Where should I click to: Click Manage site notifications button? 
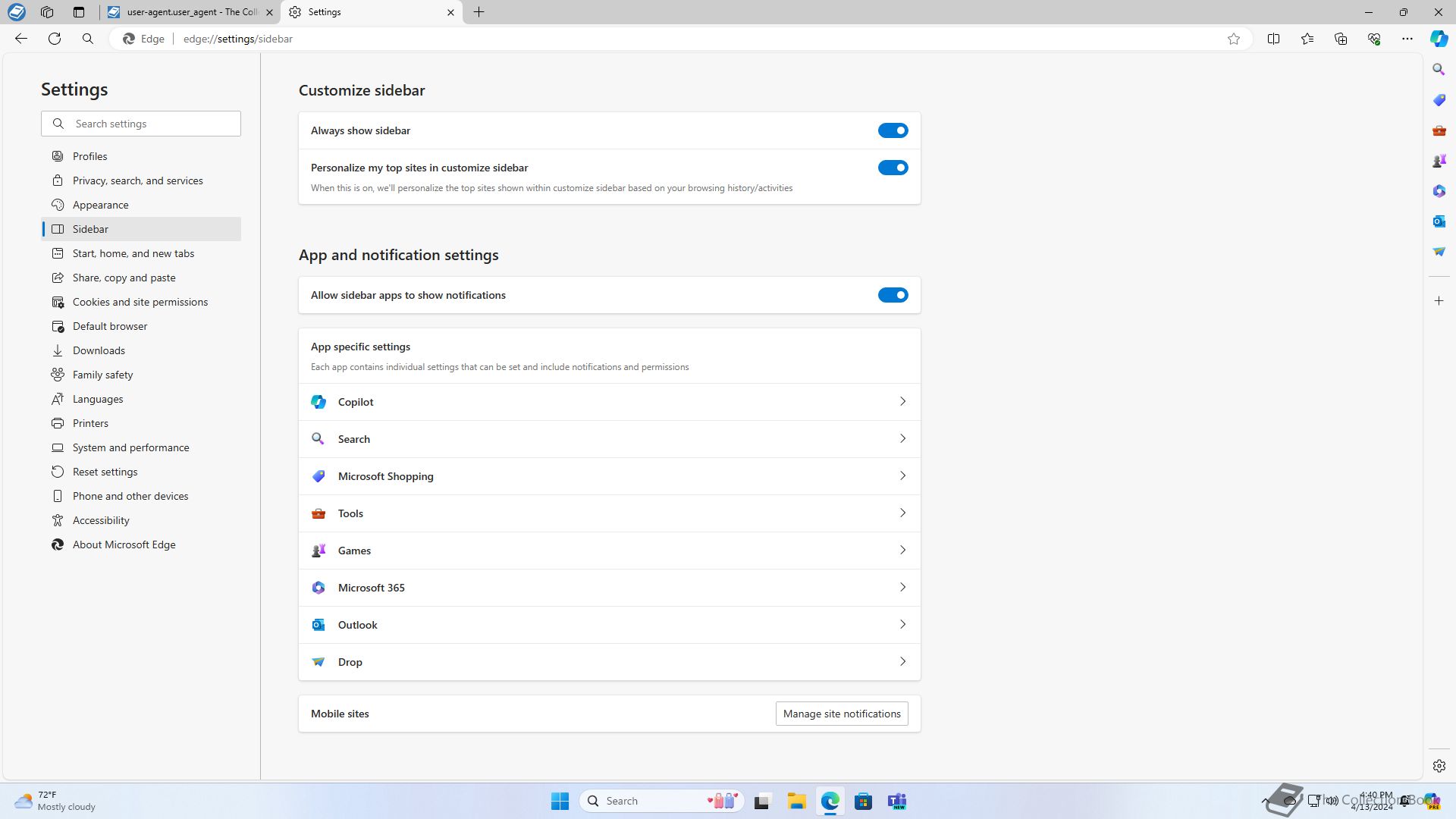tap(841, 714)
